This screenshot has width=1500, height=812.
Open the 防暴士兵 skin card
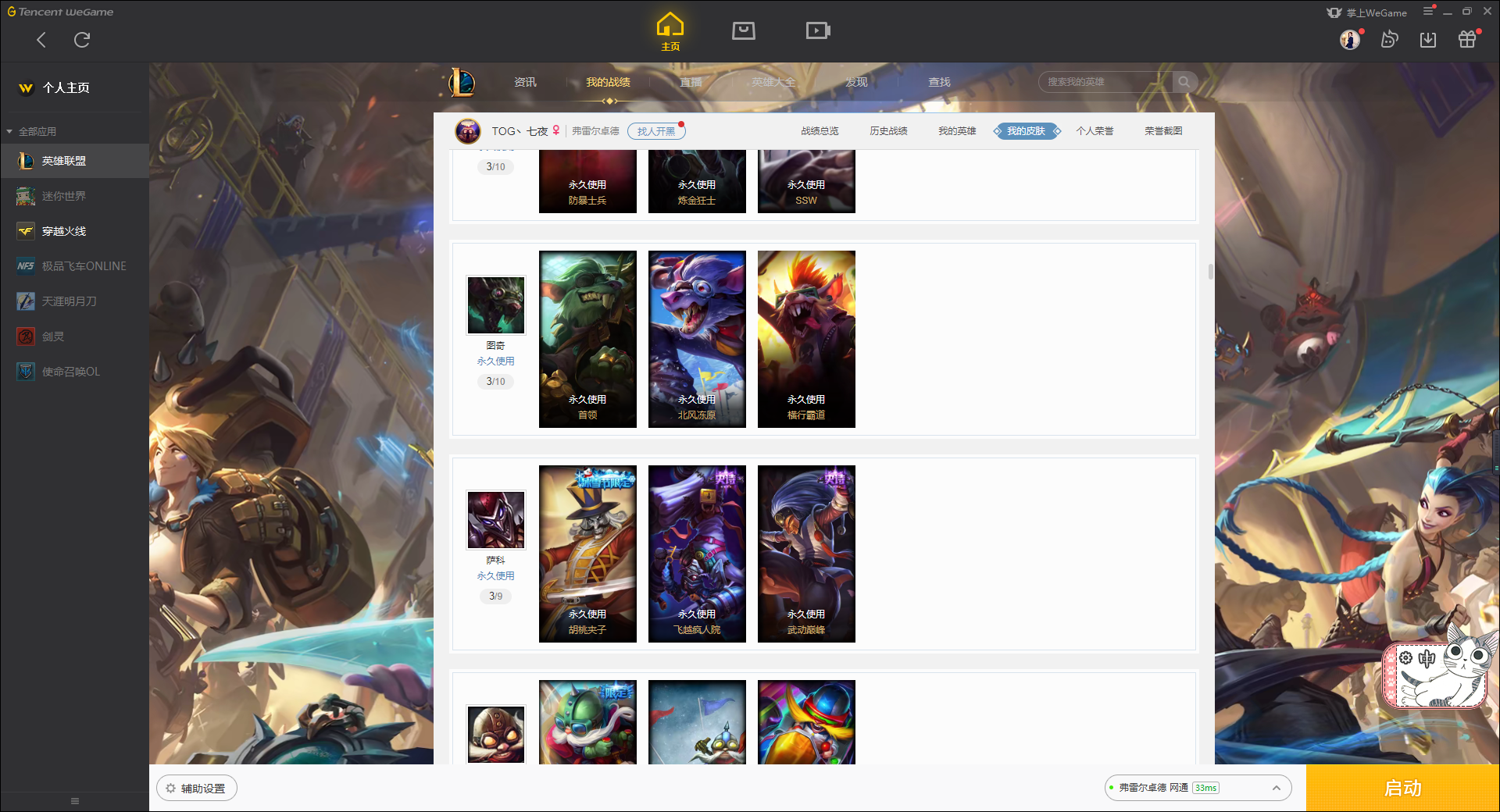pyautogui.click(x=587, y=181)
